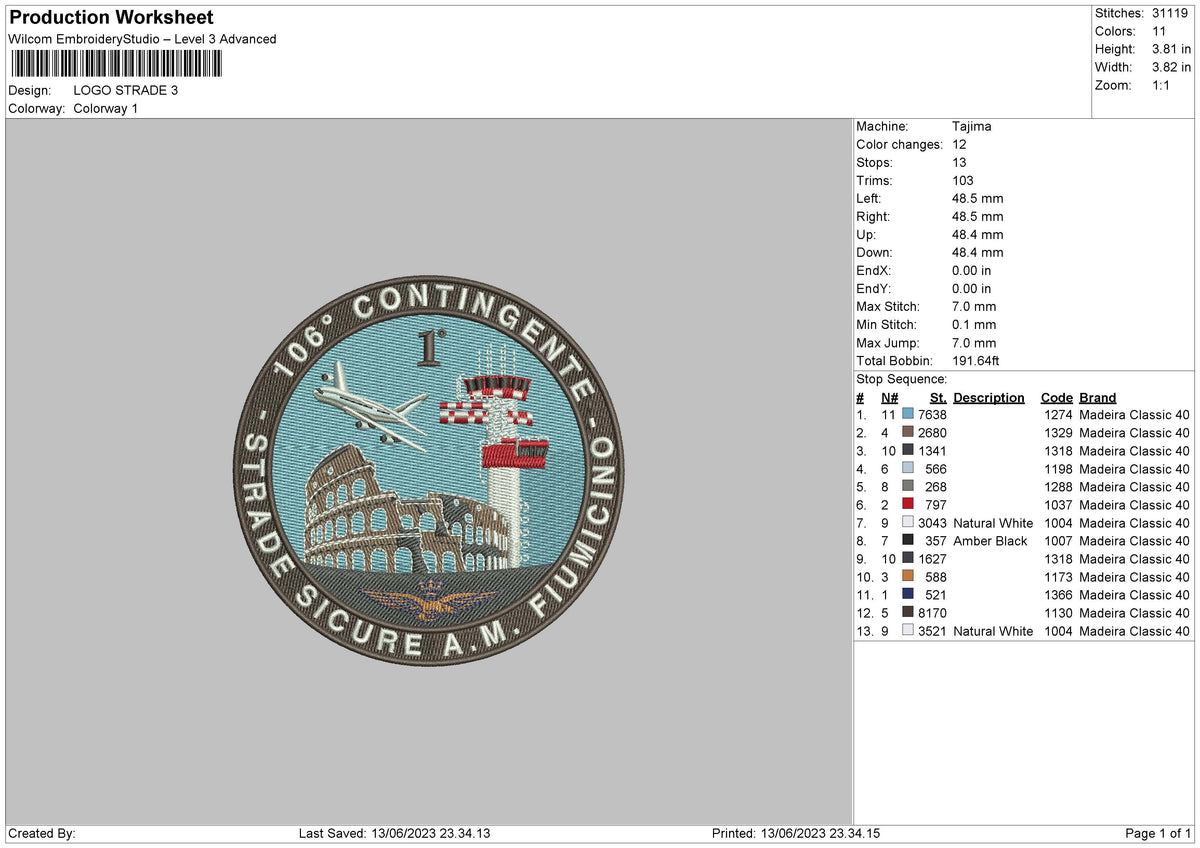The width and height of the screenshot is (1200, 848).
Task: Click the design name 'LOGO STRADE 3'
Action: click(x=126, y=90)
